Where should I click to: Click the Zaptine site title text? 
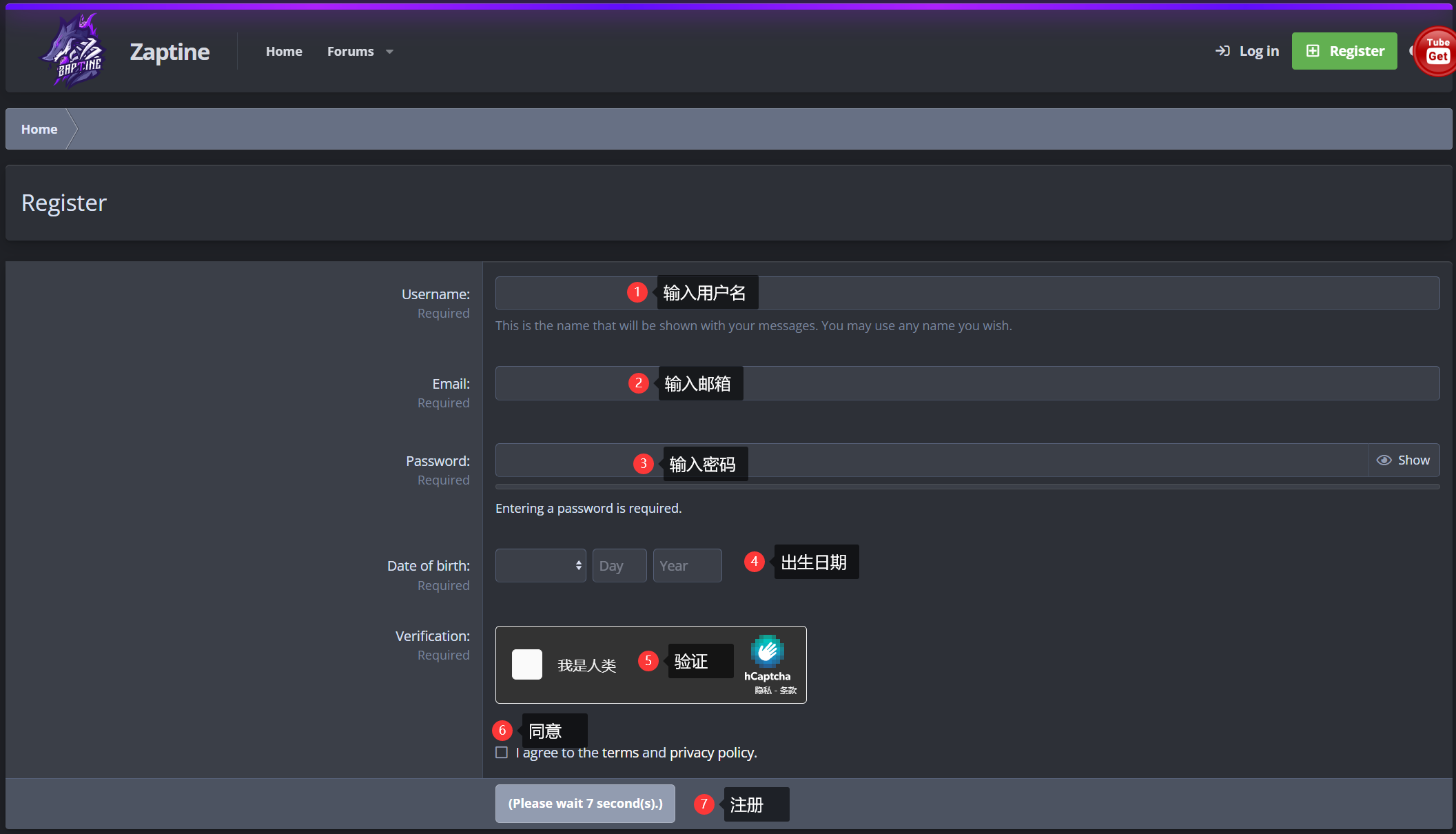[x=170, y=52]
